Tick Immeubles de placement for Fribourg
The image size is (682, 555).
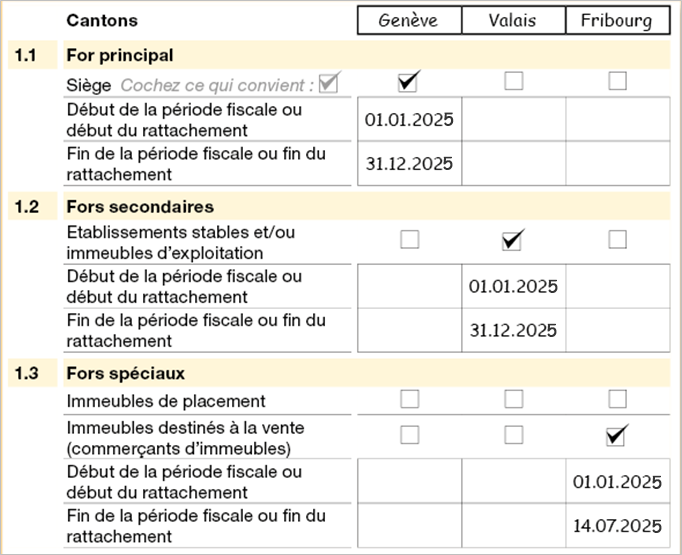(x=617, y=399)
